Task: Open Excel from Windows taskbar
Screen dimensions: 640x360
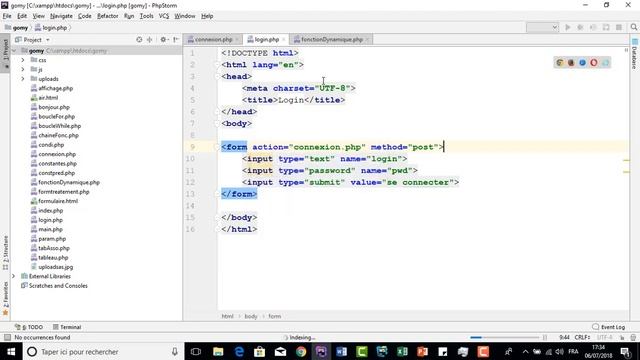Action: tap(402, 351)
